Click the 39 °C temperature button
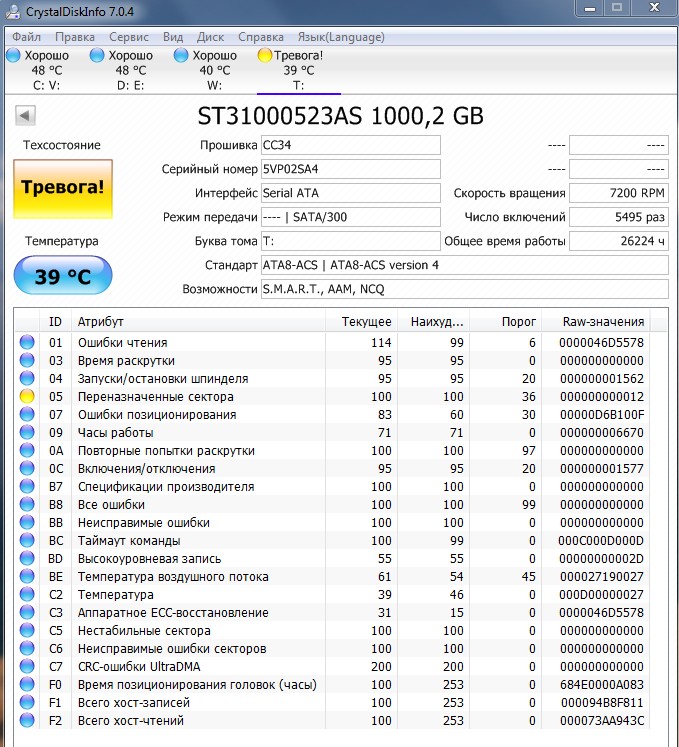679x747 pixels. (63, 275)
